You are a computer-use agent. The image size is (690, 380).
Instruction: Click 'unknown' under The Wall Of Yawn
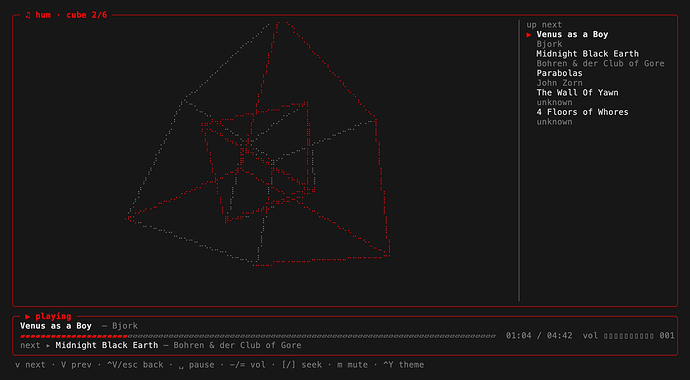(554, 102)
